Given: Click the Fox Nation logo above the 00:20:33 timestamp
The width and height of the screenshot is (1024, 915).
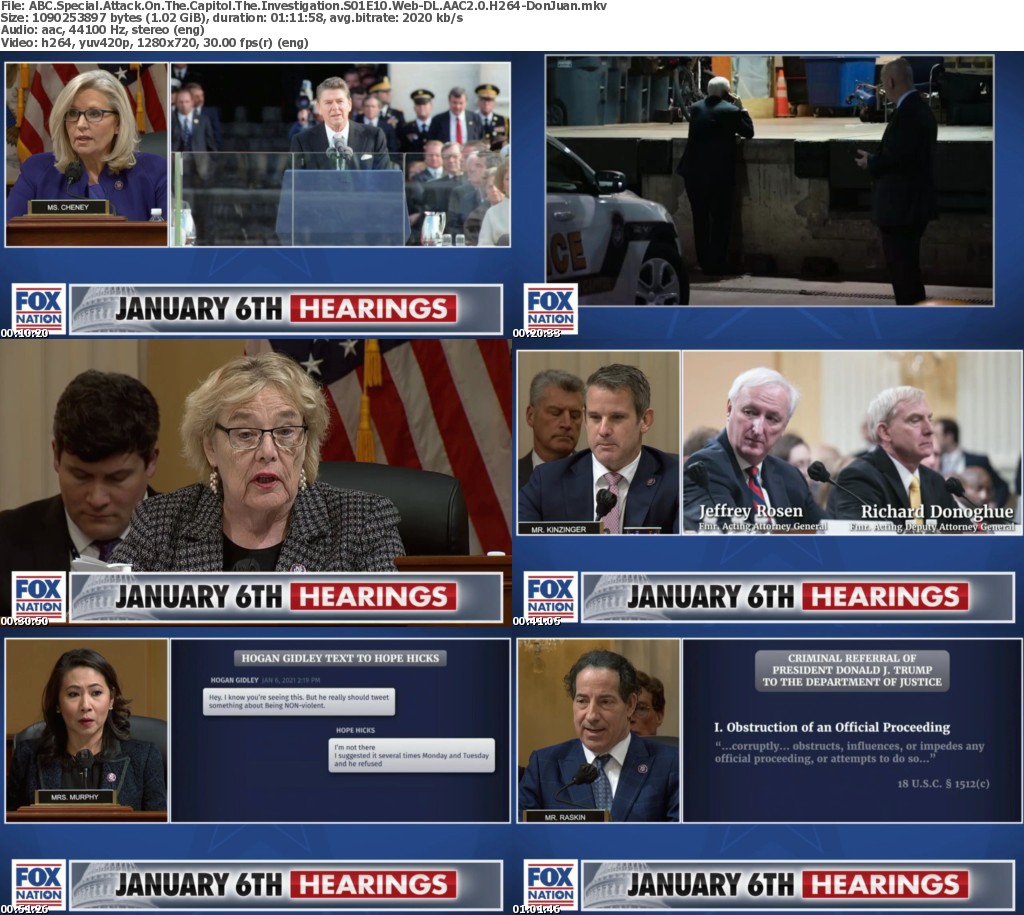Looking at the screenshot, I should click(551, 308).
